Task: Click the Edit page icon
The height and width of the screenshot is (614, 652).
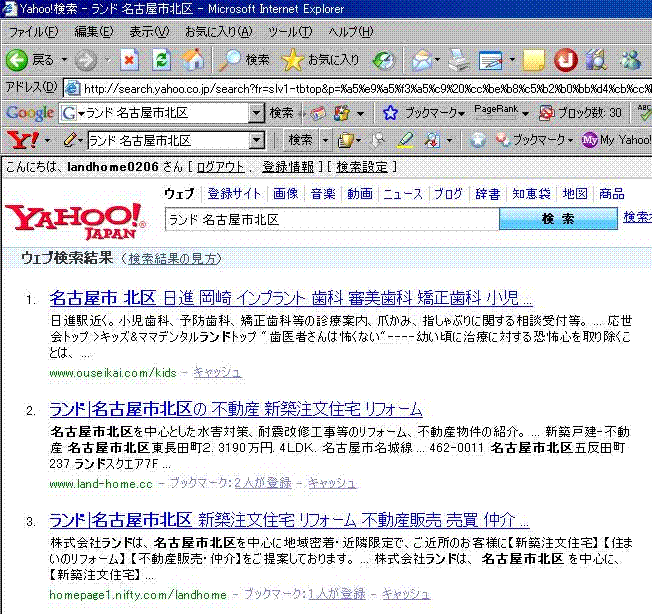Action: (491, 61)
